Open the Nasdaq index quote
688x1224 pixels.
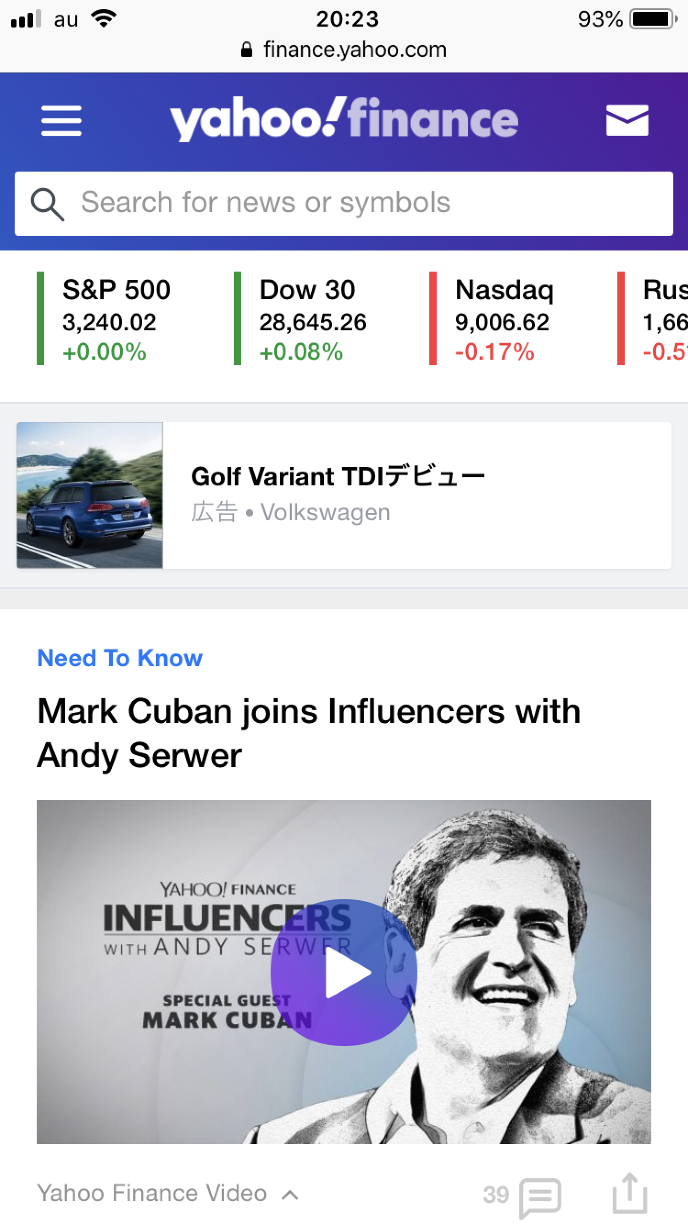tap(503, 320)
